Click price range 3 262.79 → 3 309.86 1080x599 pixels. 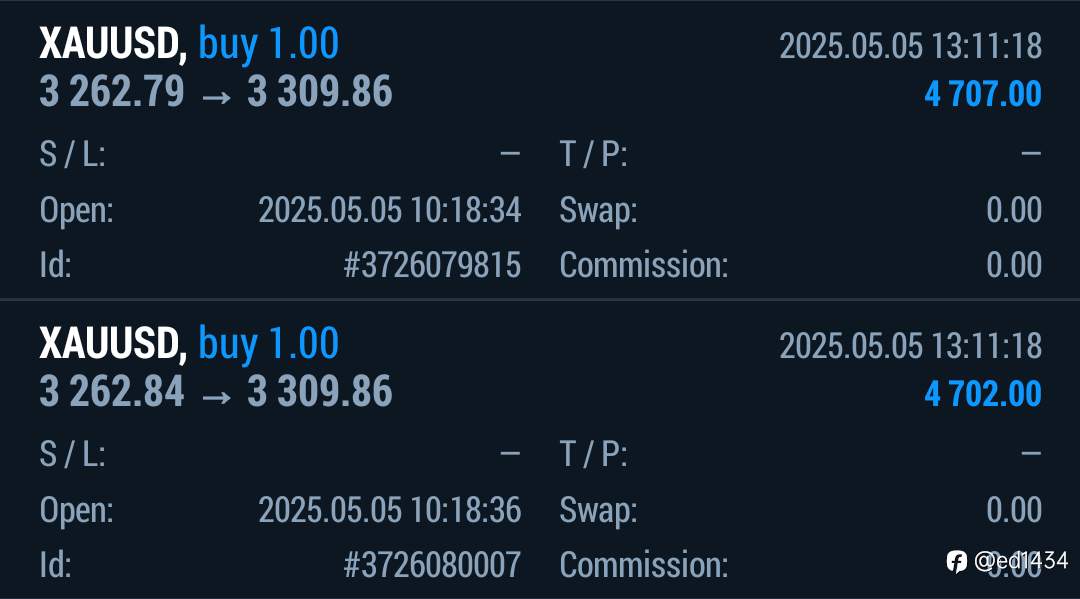point(216,92)
